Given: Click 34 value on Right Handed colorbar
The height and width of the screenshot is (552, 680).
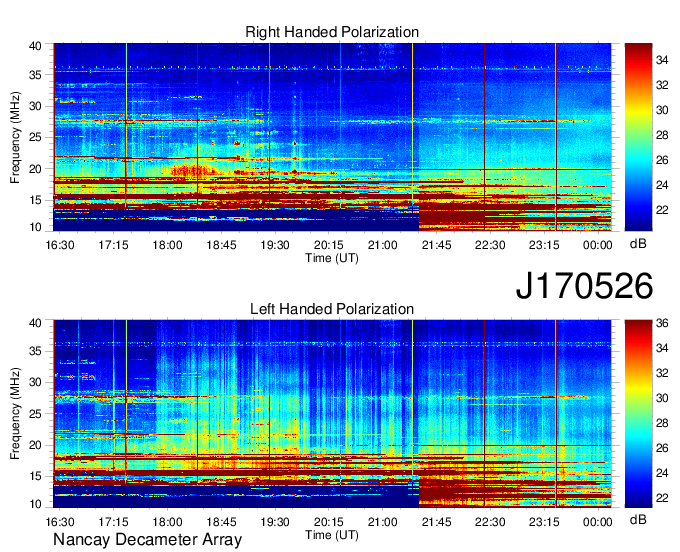Looking at the screenshot, I should point(662,60).
